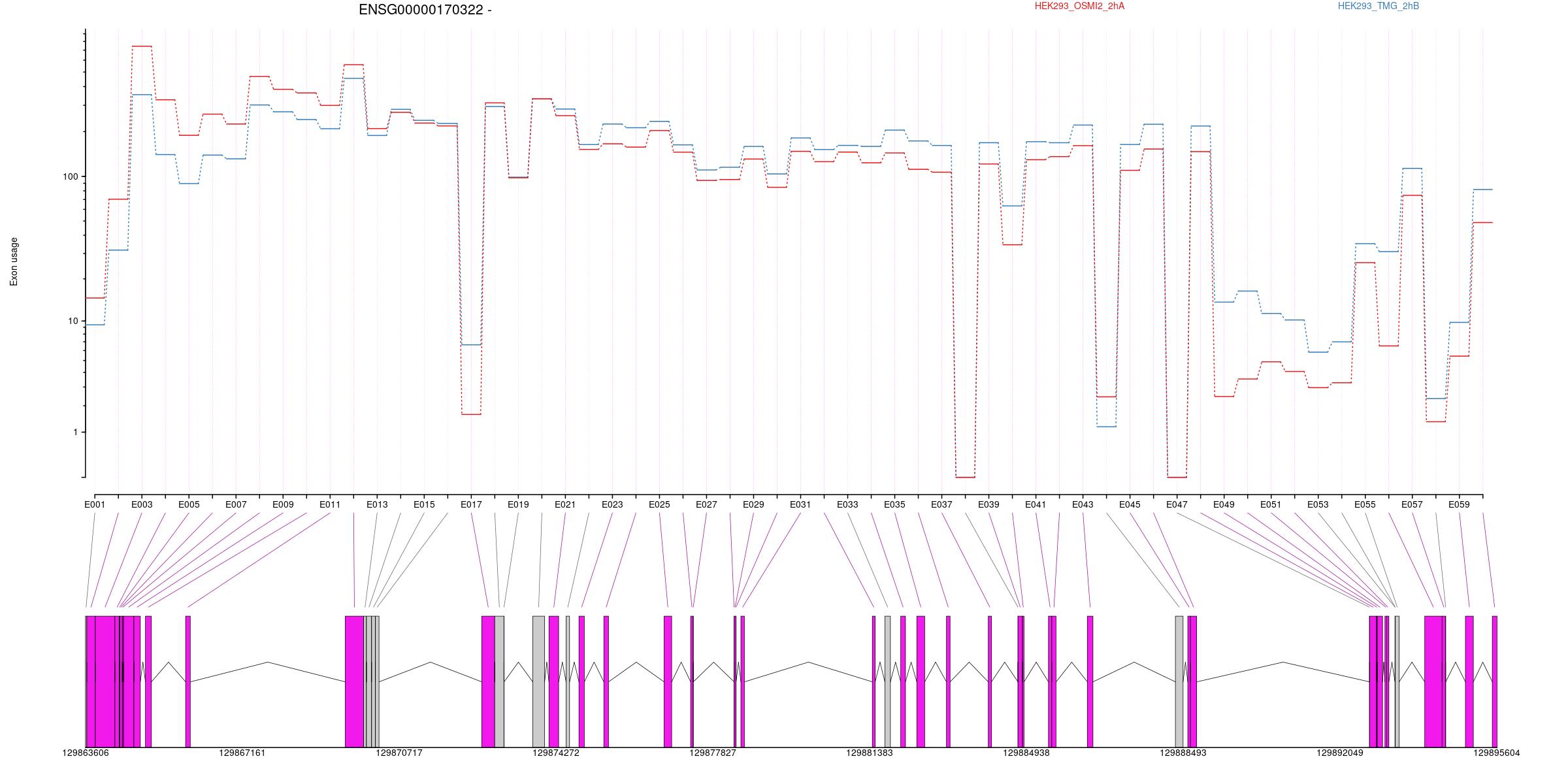The height and width of the screenshot is (784, 1568).
Task: Click the 'Exon usage' y-axis label
Action: tap(14, 261)
